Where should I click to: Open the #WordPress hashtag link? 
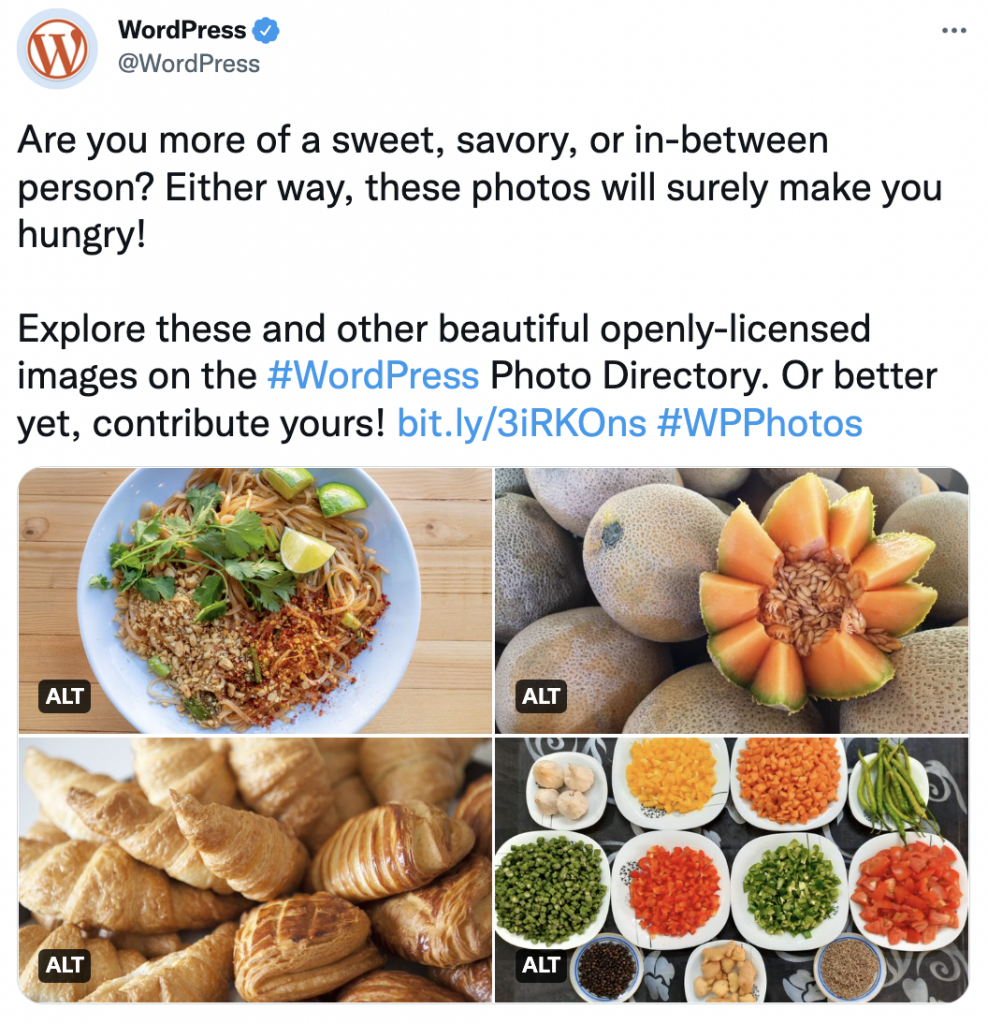pyautogui.click(x=373, y=376)
